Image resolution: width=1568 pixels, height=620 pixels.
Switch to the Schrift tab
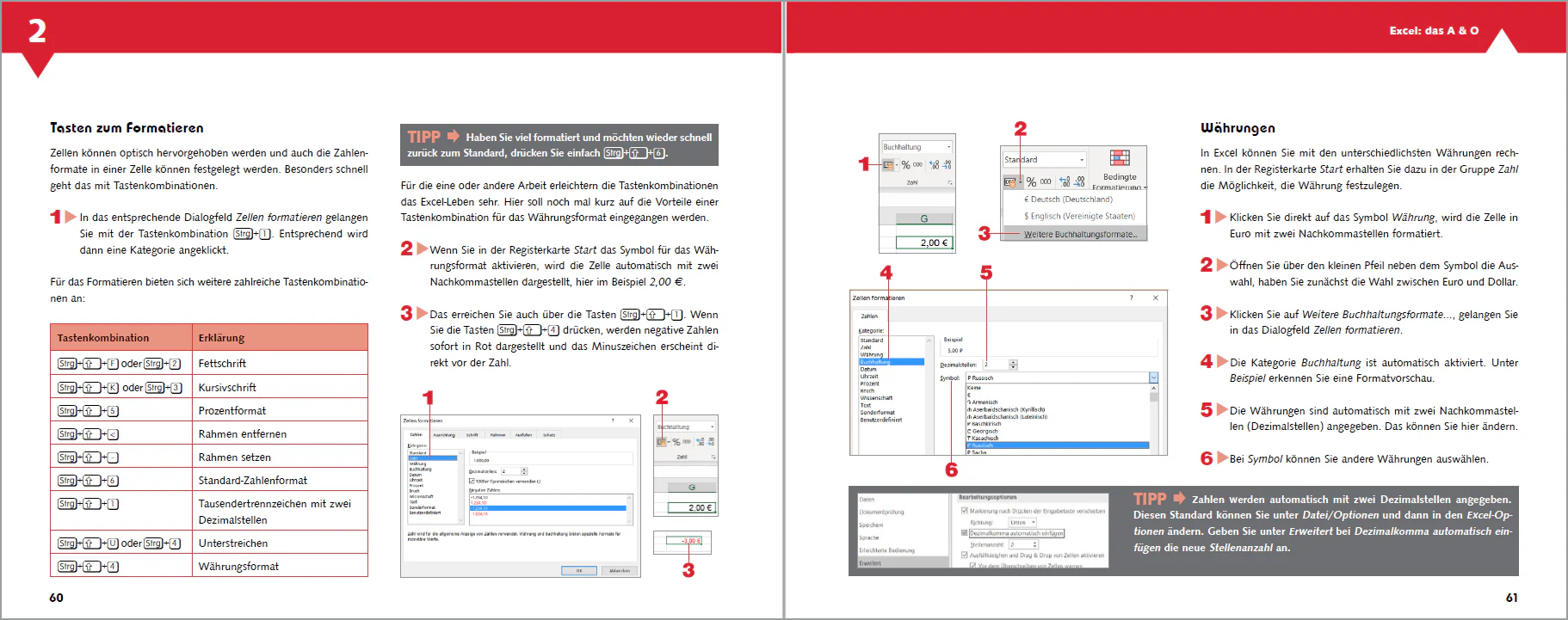pos(472,435)
